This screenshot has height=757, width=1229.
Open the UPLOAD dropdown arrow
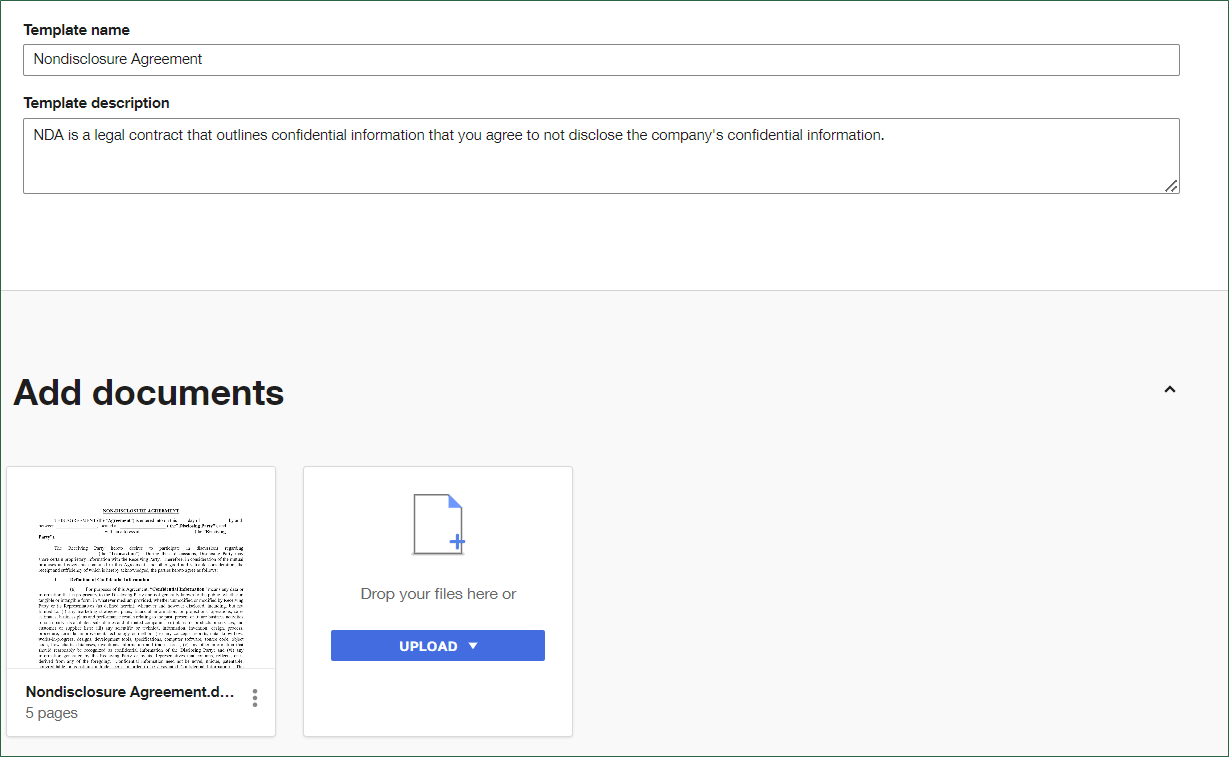tap(473, 646)
